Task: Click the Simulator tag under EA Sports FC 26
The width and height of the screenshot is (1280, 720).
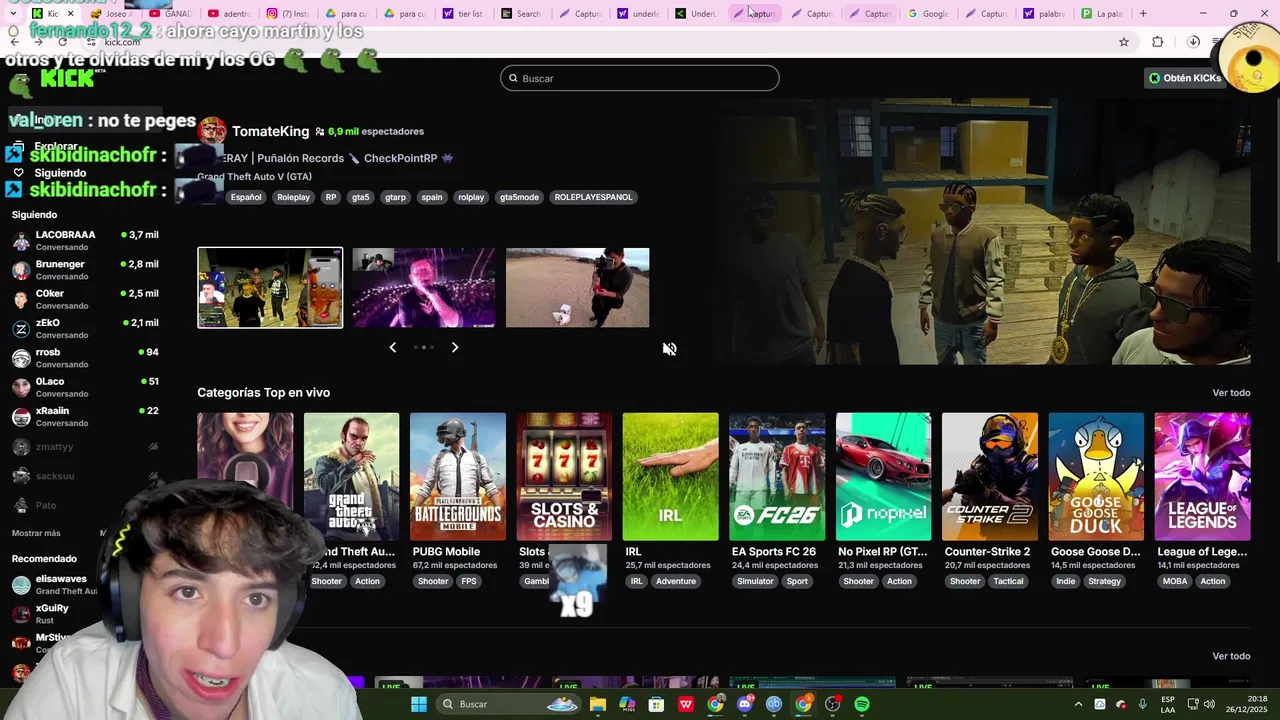Action: click(755, 581)
